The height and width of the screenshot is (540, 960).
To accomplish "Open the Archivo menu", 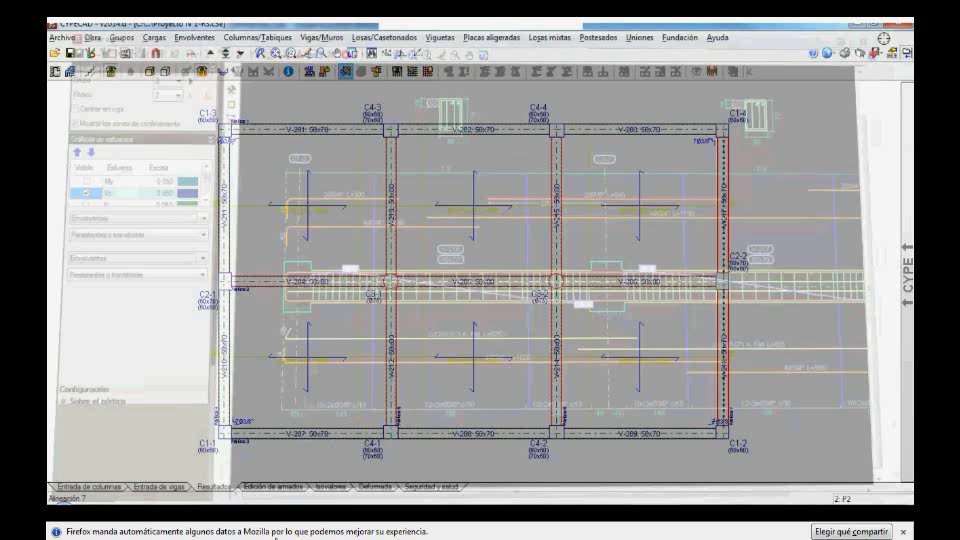I will pos(62,37).
